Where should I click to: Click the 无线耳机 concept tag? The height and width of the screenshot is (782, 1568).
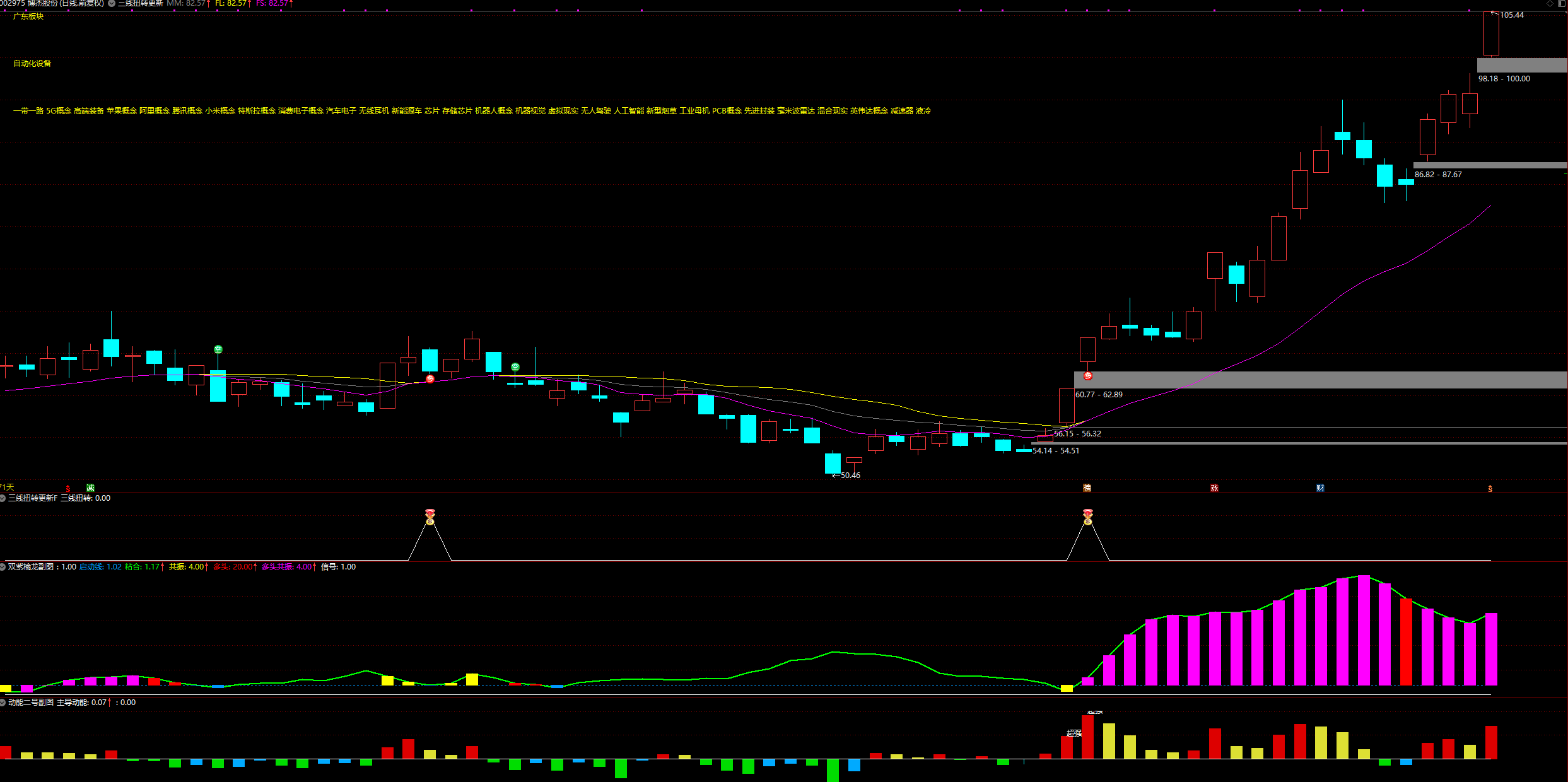coord(374,111)
